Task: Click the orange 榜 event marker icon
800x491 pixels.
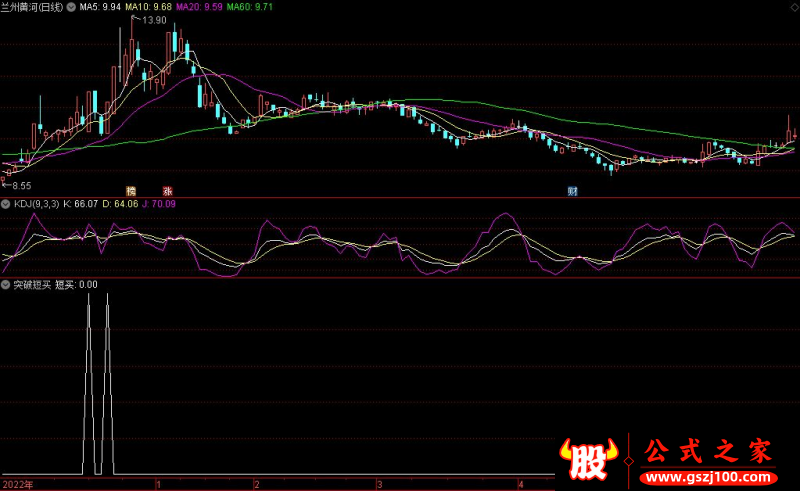Action: tap(130, 190)
